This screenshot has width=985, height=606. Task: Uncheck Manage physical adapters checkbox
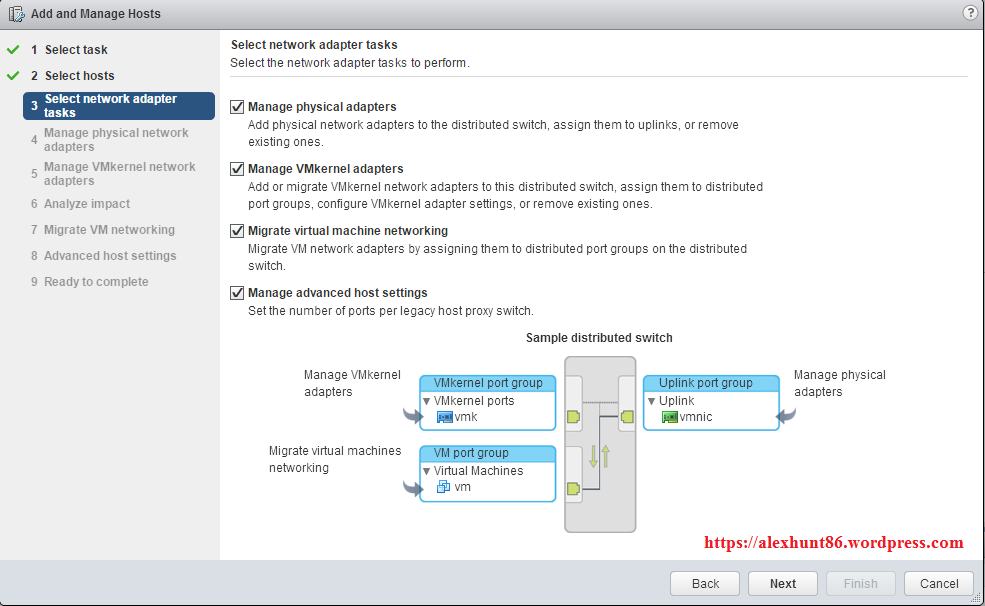tap(237, 107)
